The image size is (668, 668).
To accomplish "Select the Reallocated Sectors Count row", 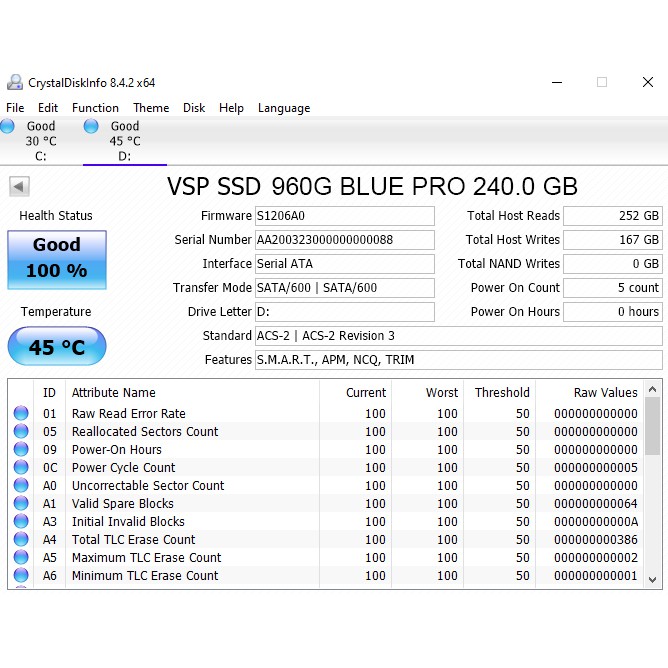I will (x=145, y=432).
